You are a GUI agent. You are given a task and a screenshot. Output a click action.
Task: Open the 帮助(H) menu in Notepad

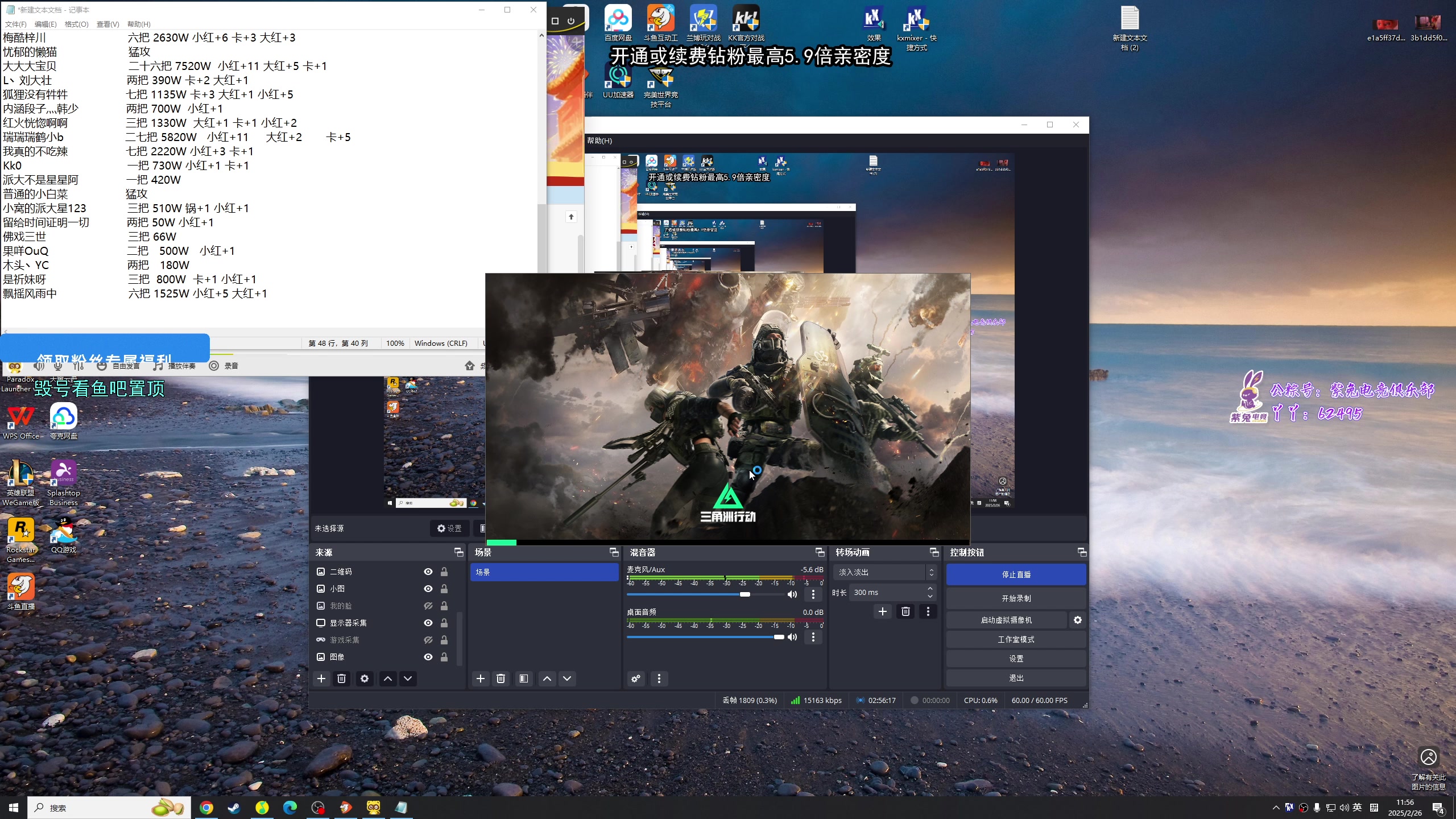pos(139,24)
